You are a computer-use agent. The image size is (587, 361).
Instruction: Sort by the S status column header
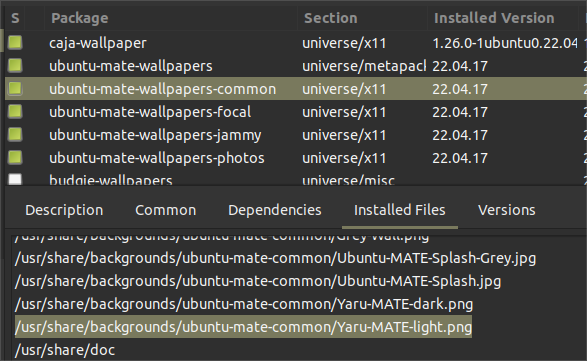pos(15,18)
